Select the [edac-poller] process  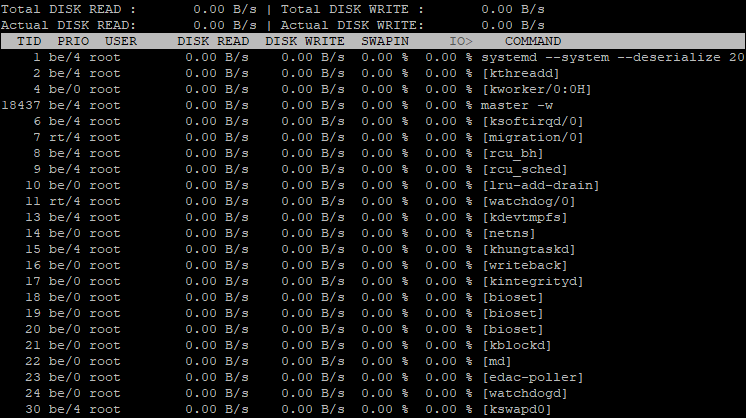[532, 378]
